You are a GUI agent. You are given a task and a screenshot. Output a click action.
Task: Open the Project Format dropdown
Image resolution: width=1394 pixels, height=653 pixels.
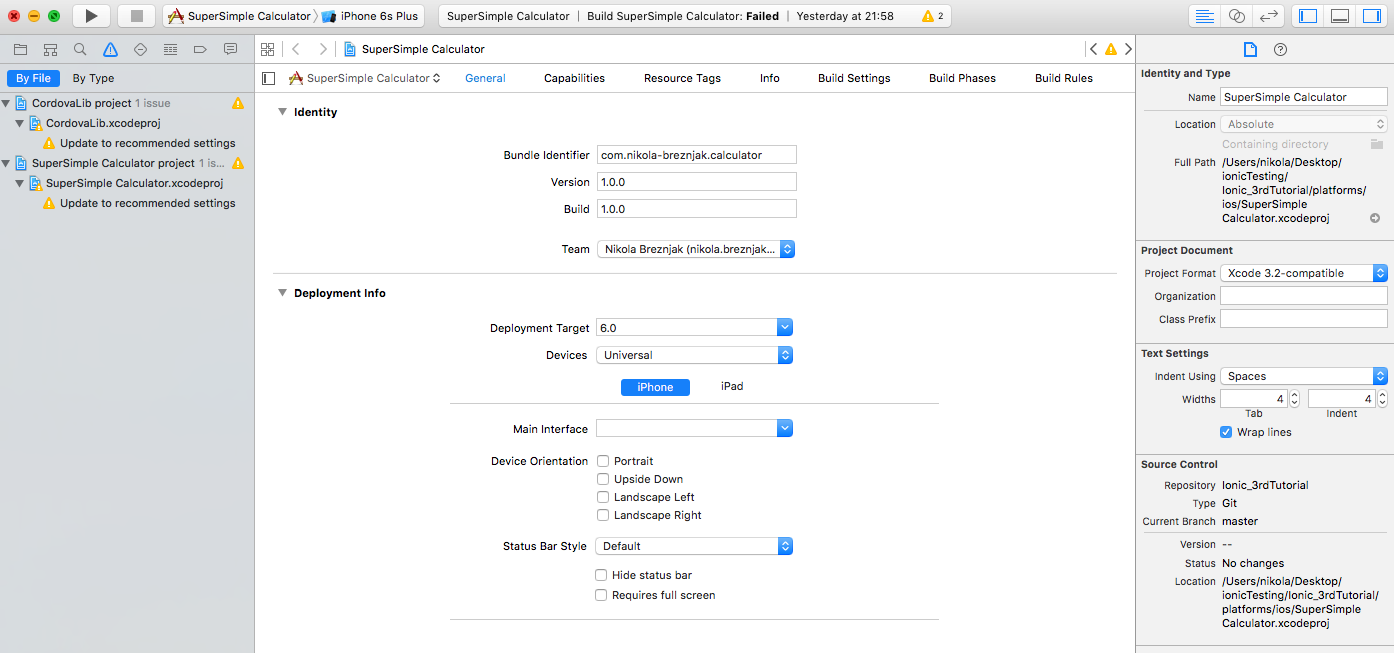[x=1304, y=273]
